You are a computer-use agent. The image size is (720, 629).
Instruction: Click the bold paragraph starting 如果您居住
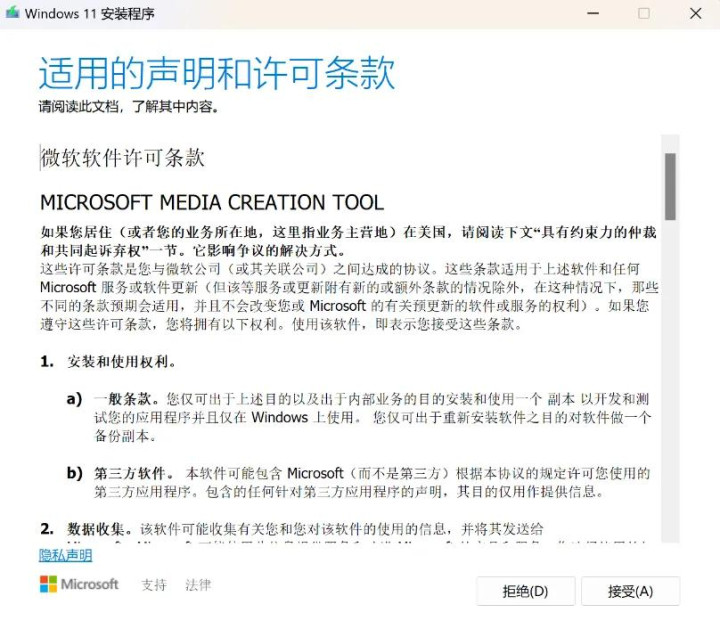tap(348, 241)
